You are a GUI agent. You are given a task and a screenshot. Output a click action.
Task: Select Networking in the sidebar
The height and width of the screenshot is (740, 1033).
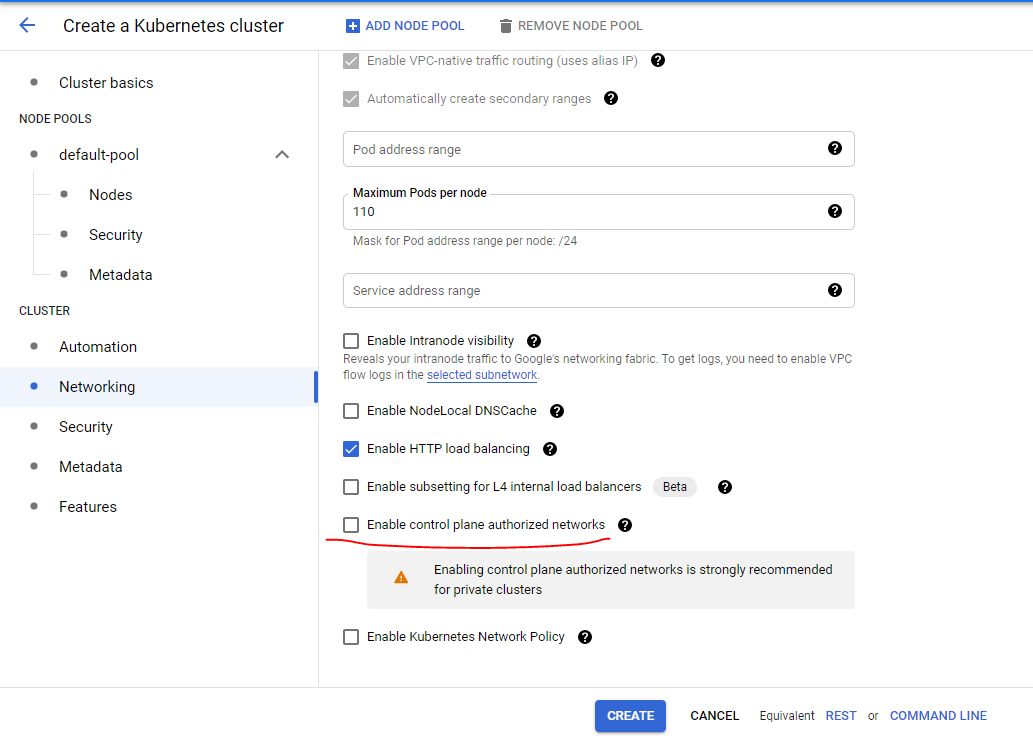(158, 387)
